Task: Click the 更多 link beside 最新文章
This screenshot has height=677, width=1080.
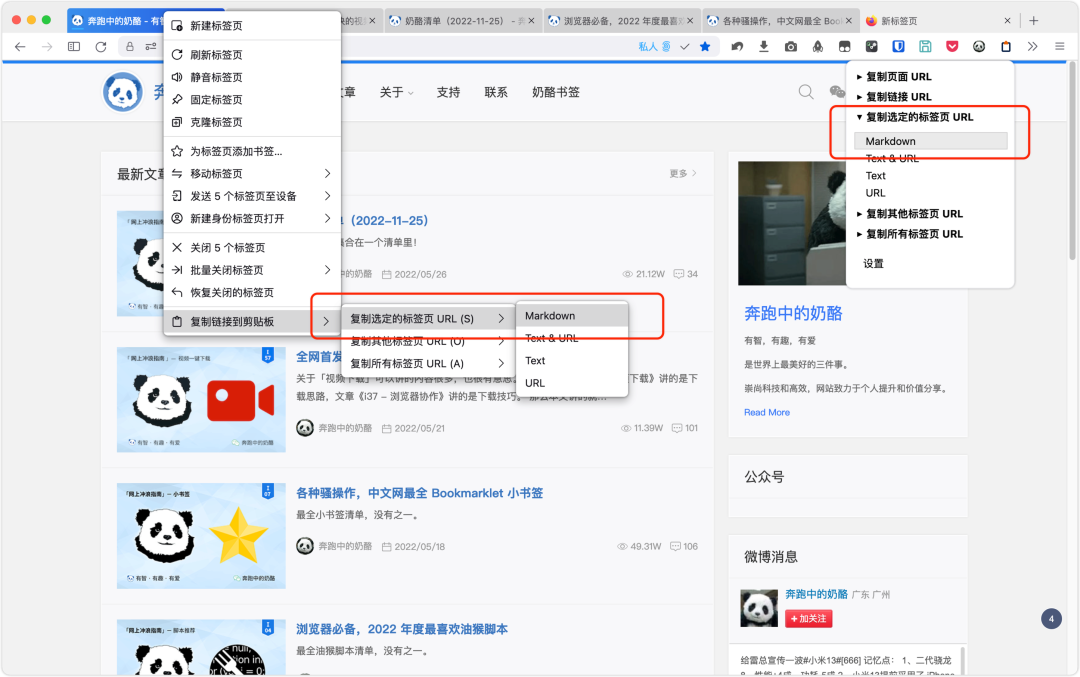Action: 683,174
